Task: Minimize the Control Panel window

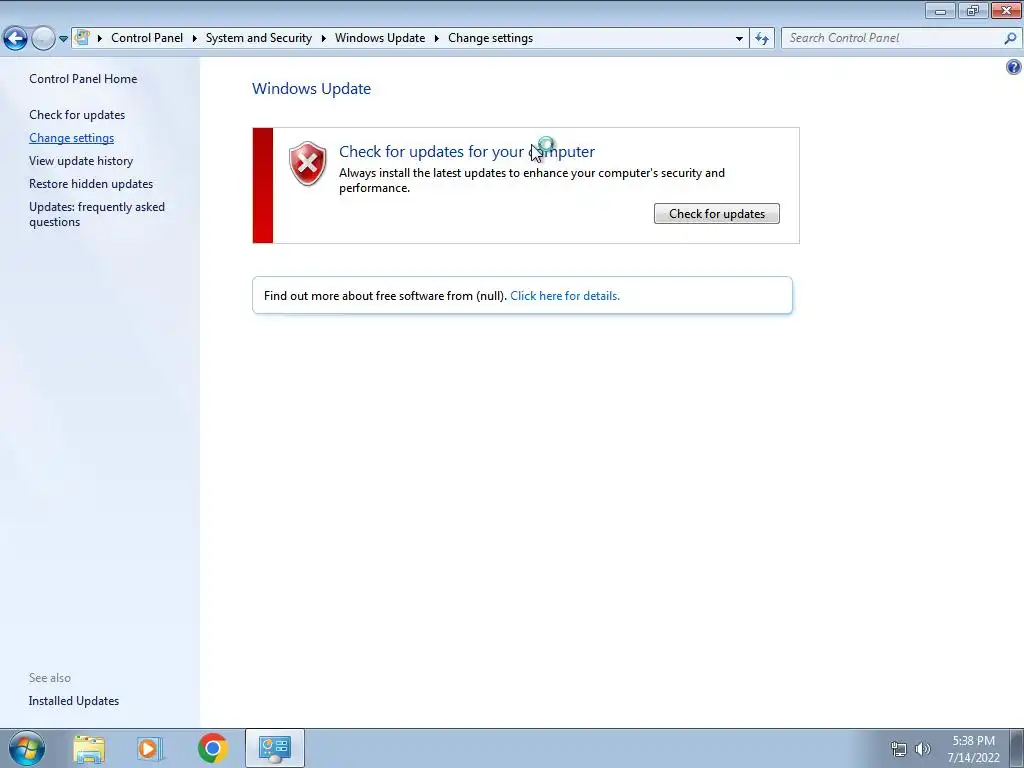Action: [940, 10]
